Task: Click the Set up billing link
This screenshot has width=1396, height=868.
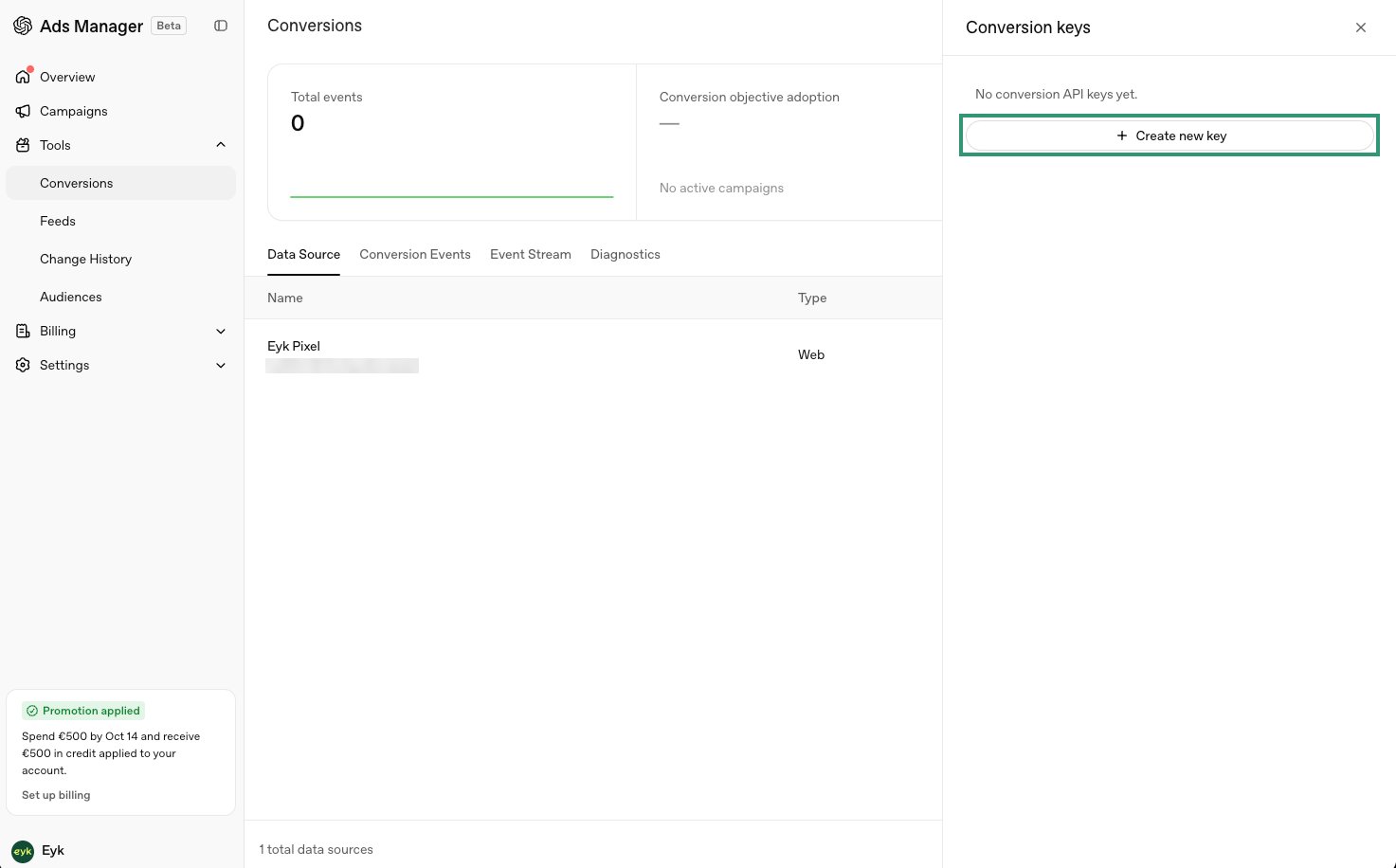Action: click(56, 795)
